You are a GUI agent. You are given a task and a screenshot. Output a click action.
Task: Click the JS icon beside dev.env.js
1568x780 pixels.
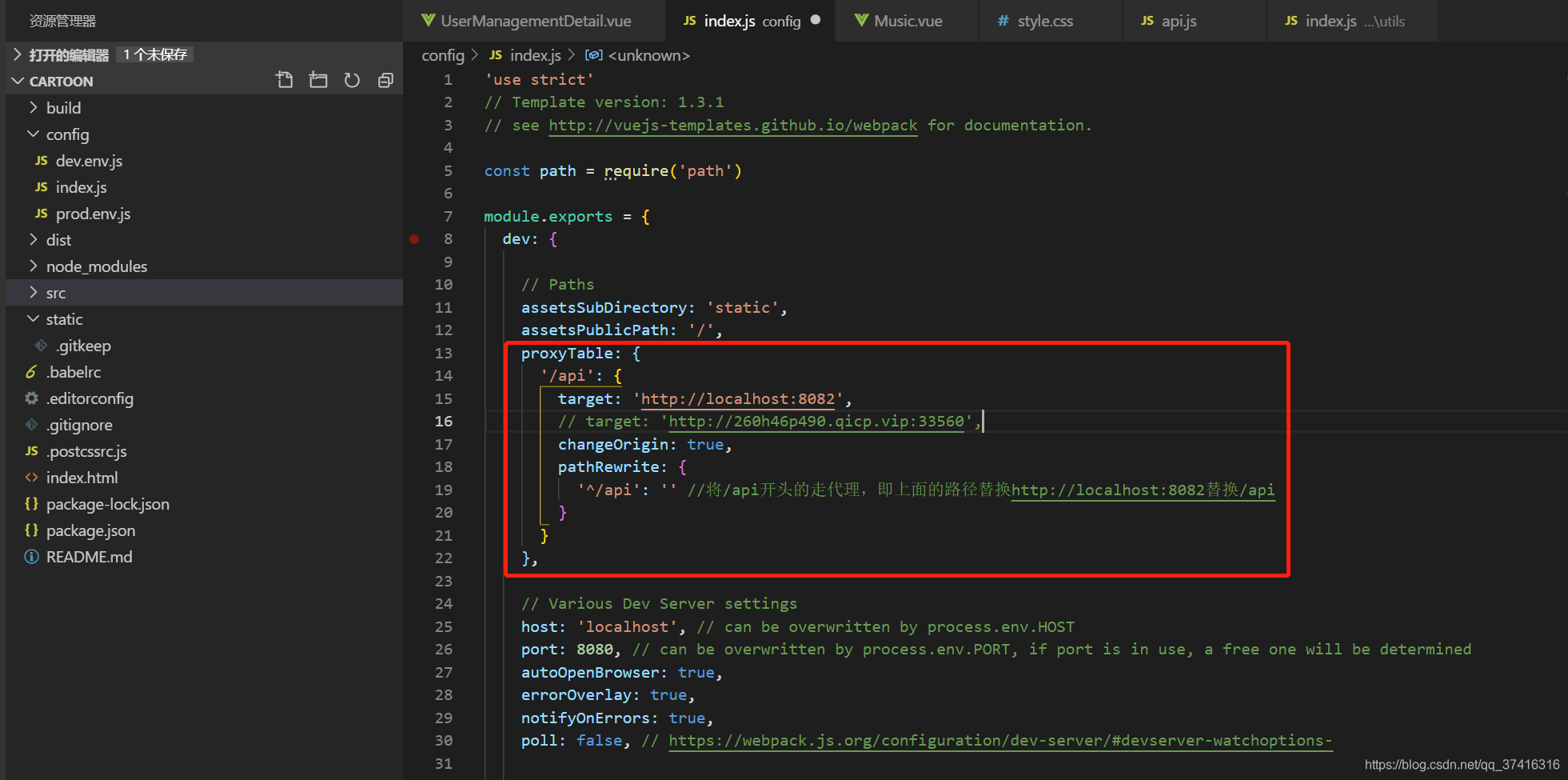[41, 161]
